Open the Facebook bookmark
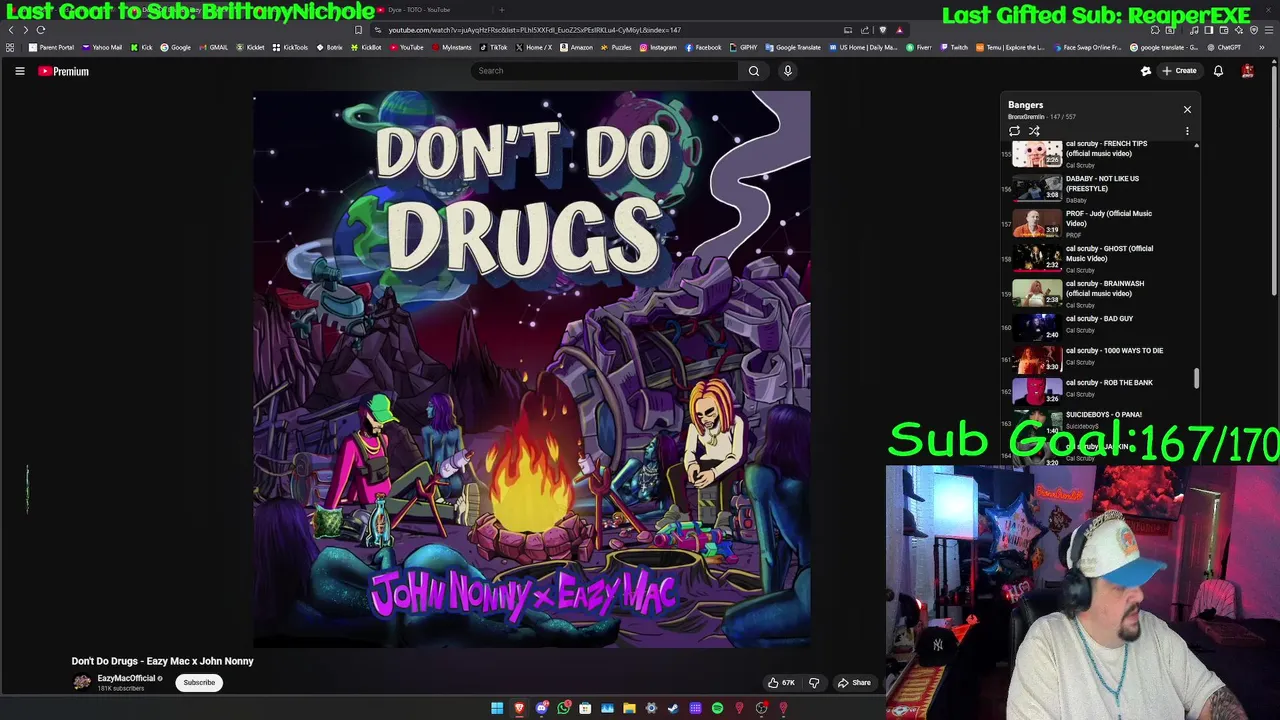1280x720 pixels. pos(703,47)
